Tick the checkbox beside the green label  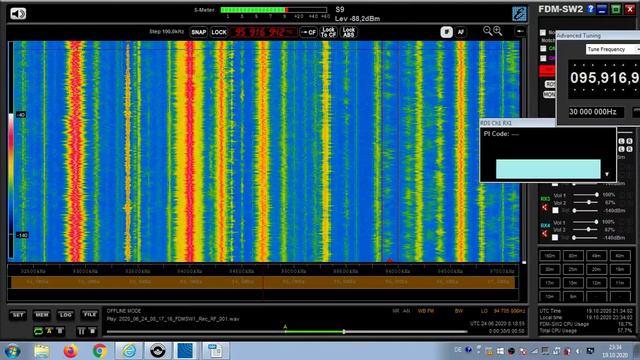543,49
